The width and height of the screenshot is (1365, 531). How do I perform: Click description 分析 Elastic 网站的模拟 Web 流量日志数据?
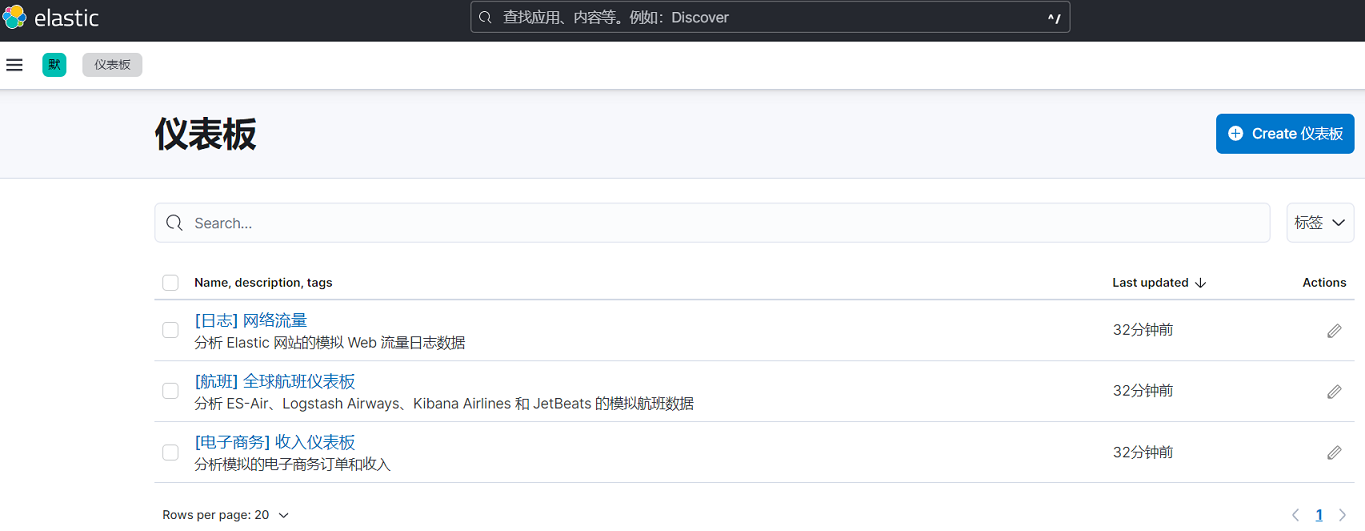click(x=330, y=343)
